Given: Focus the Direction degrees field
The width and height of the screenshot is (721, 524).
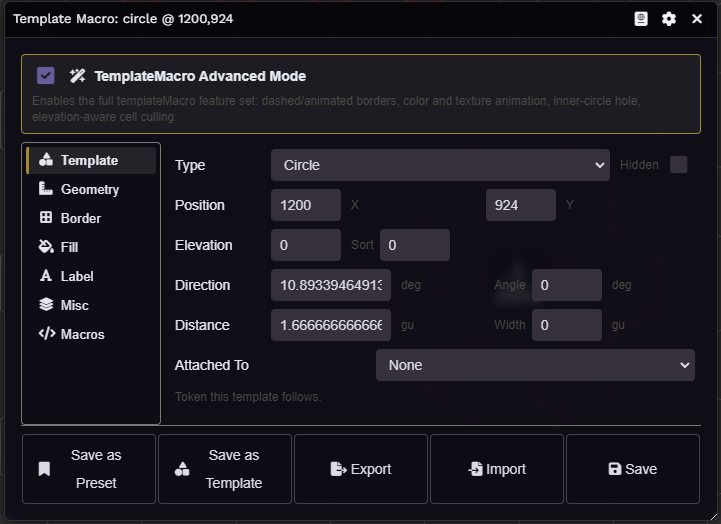Looking at the screenshot, I should pyautogui.click(x=331, y=285).
